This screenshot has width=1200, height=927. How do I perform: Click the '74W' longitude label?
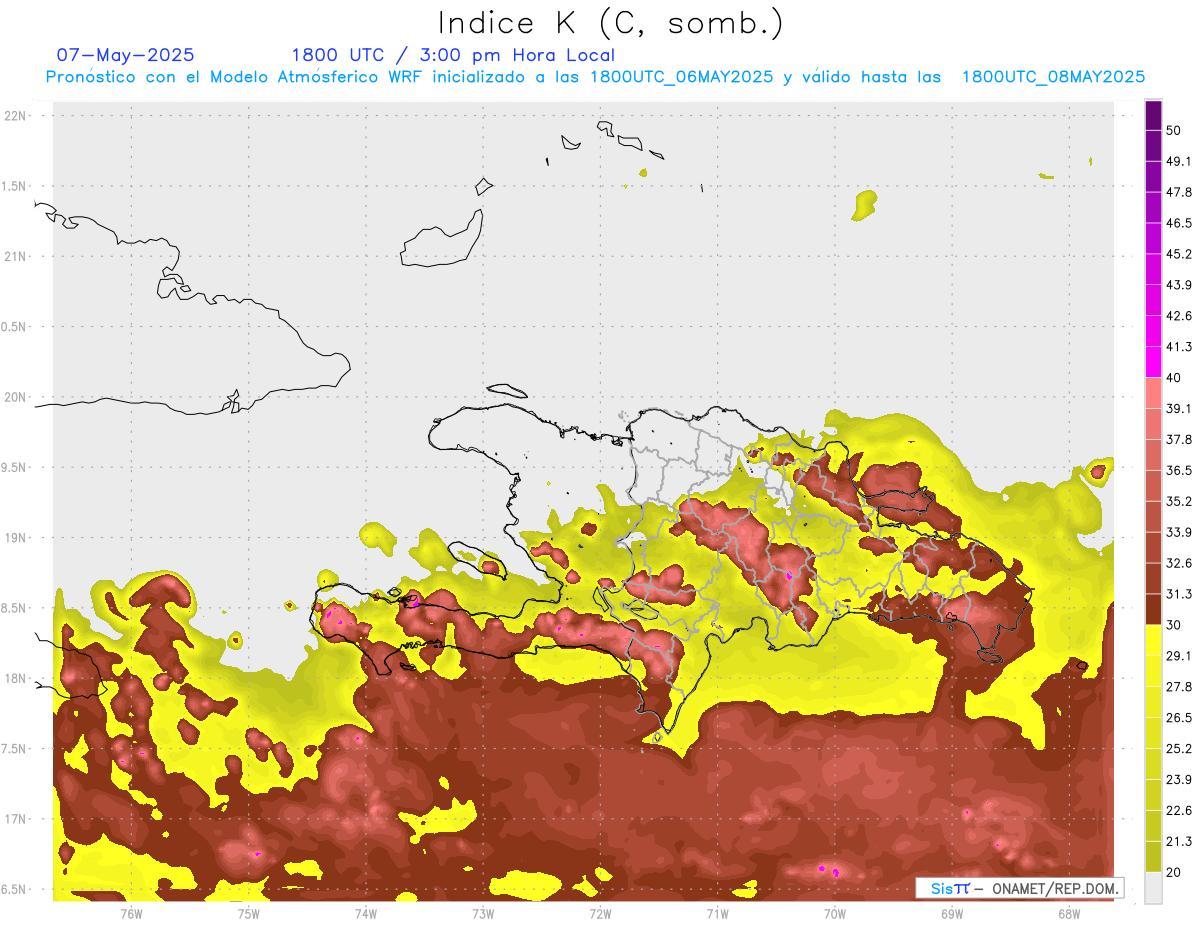[365, 913]
